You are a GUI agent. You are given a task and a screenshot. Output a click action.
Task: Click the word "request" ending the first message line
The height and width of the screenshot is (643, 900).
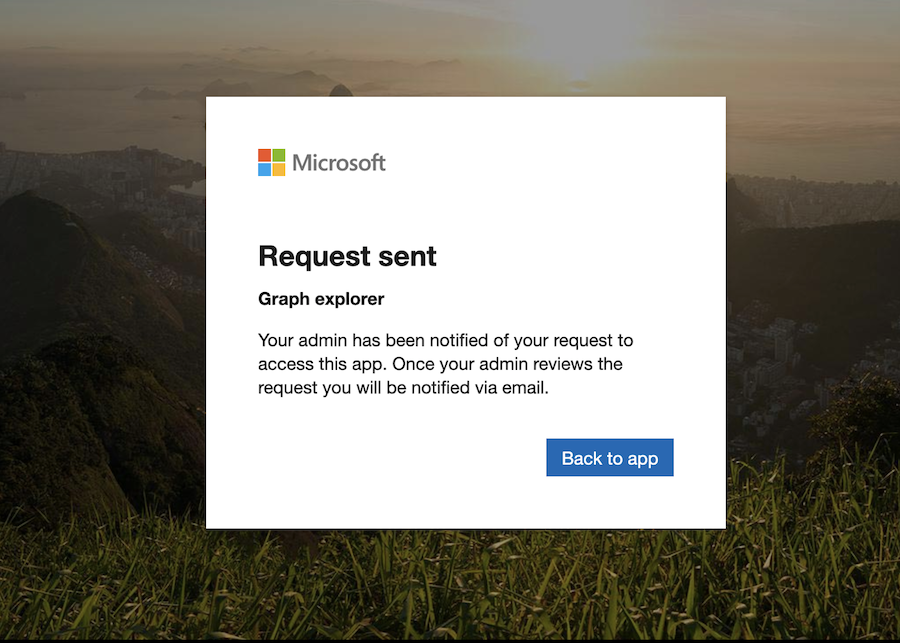[x=583, y=341]
